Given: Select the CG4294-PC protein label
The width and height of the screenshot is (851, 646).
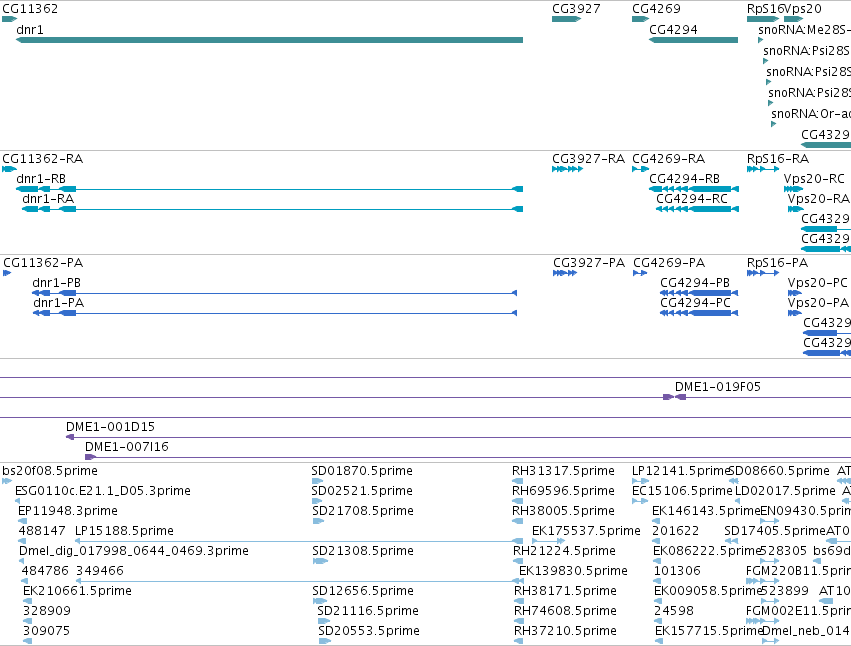Looking at the screenshot, I should (696, 303).
